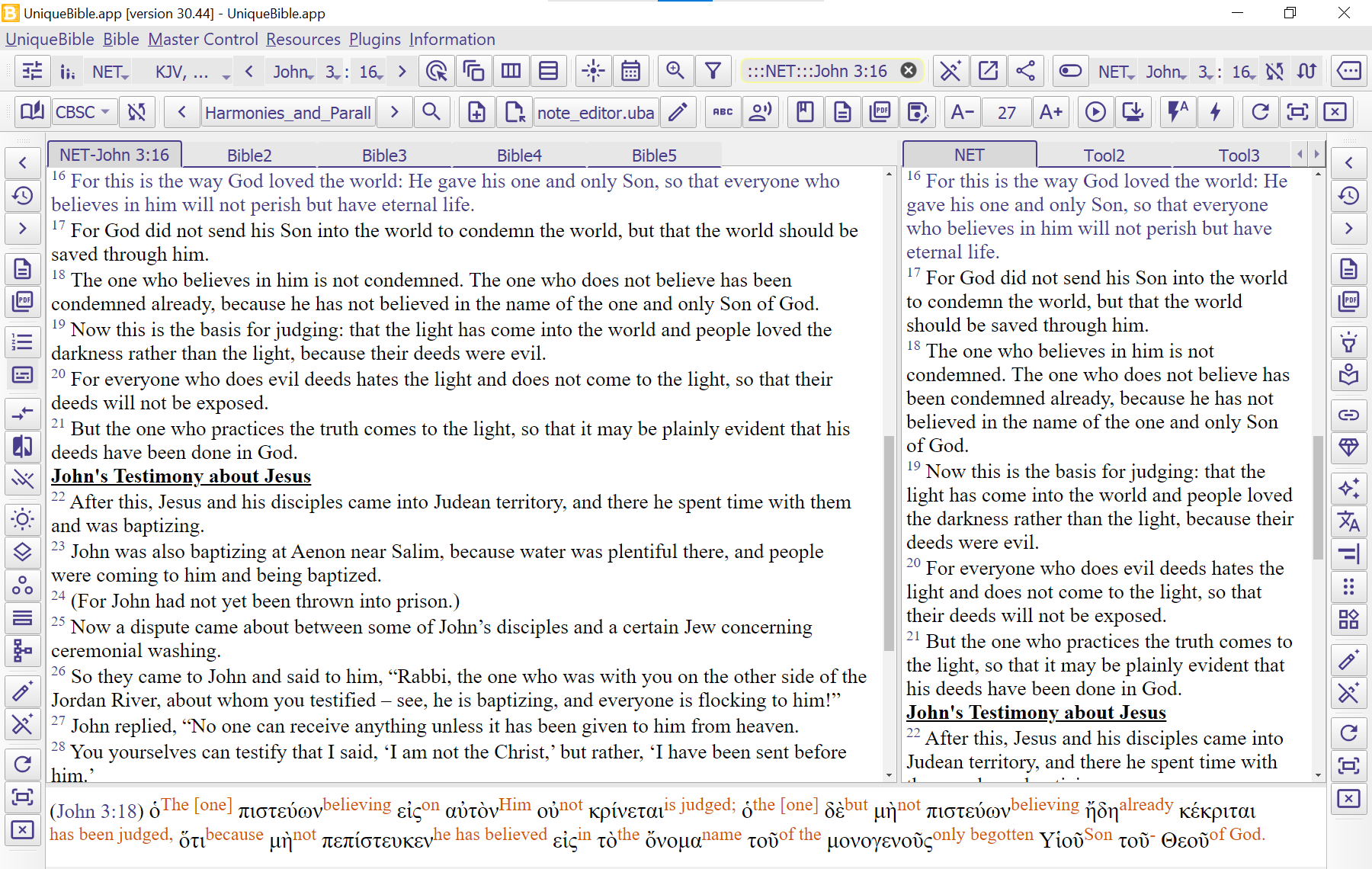Click the download to computer icon
This screenshot has height=869, width=1372.
click(1133, 112)
